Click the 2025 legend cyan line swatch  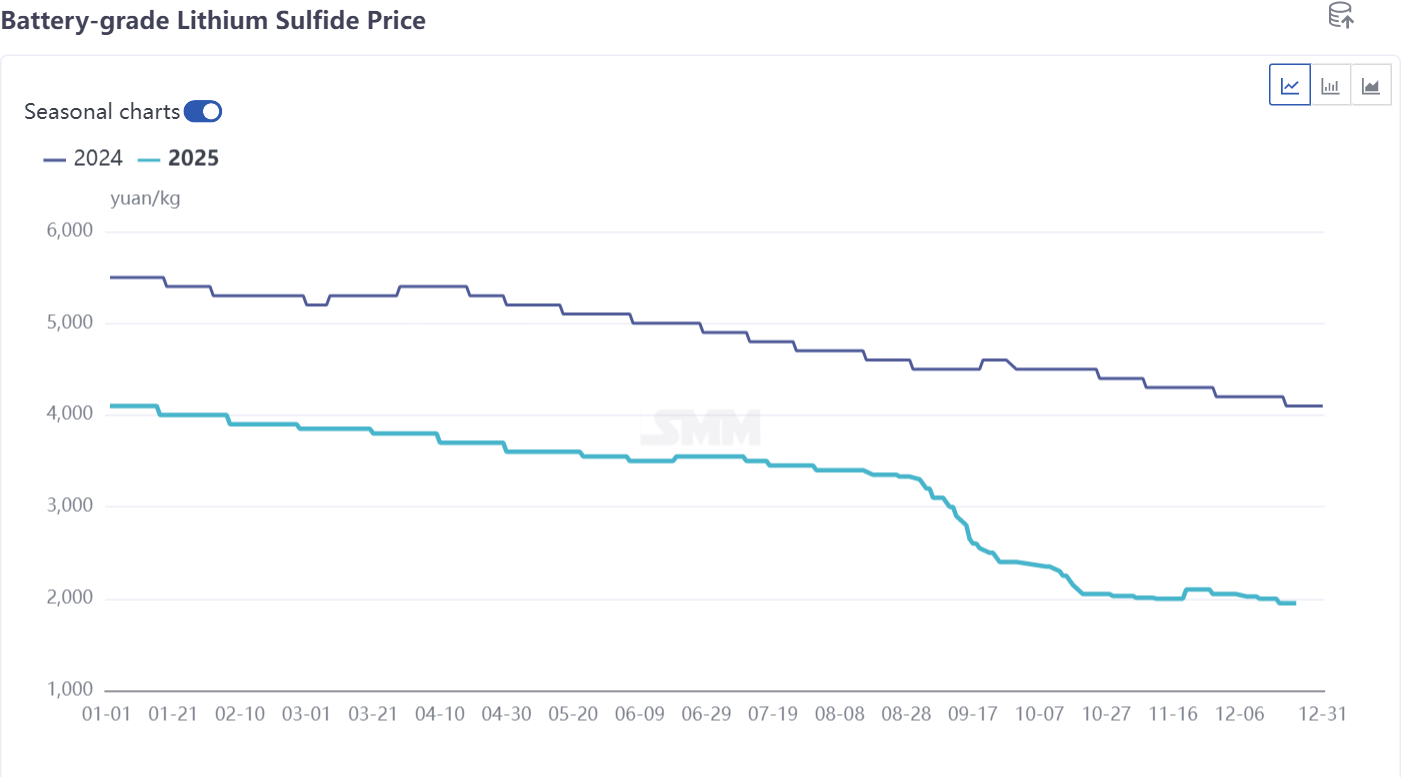(148, 159)
